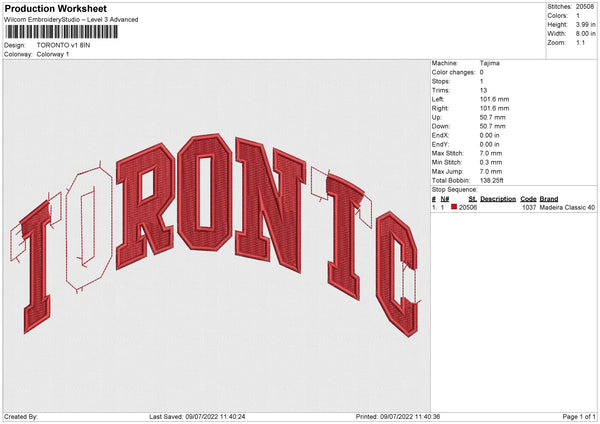Select the Left value 101.6 mm
The width and height of the screenshot is (600, 424).
tap(494, 99)
